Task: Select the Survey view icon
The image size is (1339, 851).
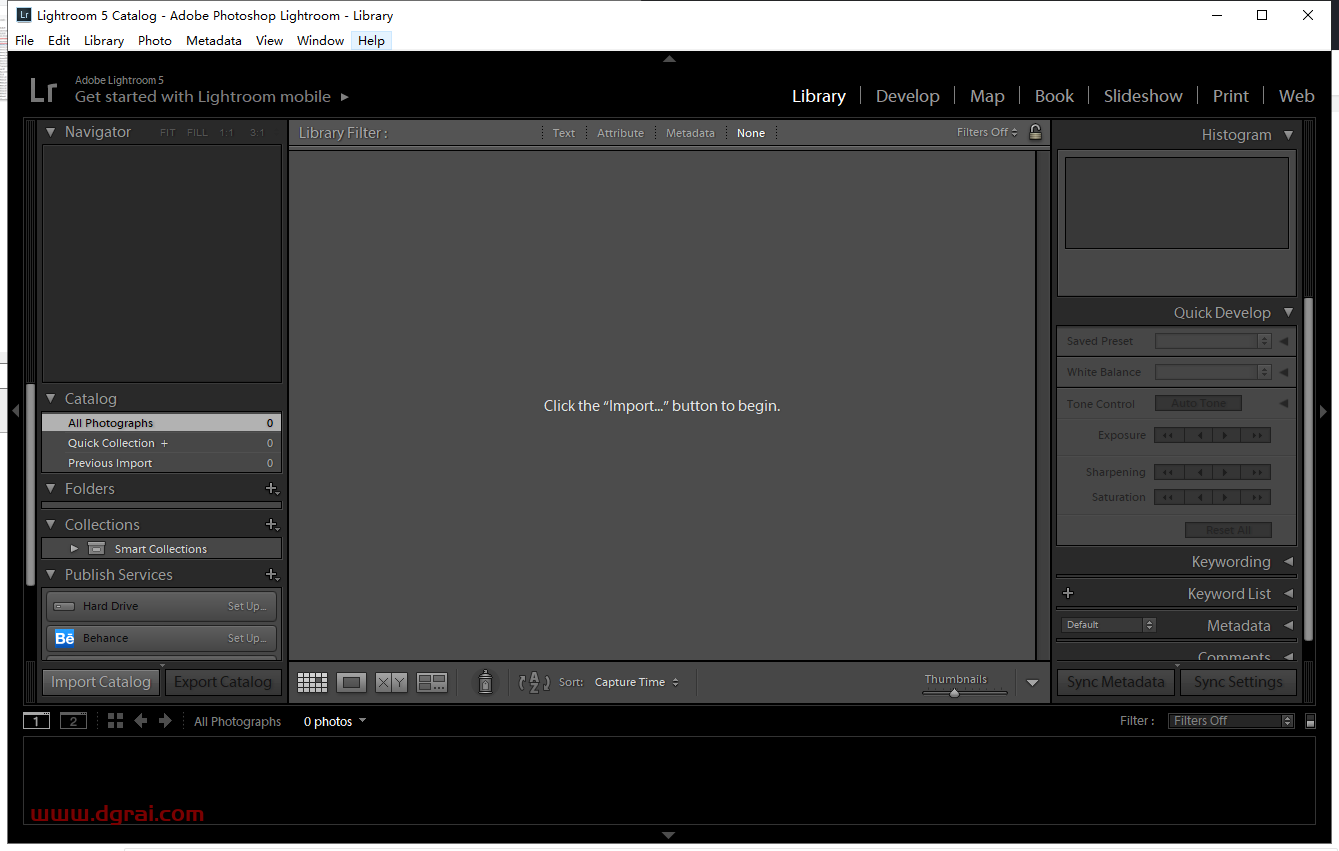Action: tap(430, 681)
